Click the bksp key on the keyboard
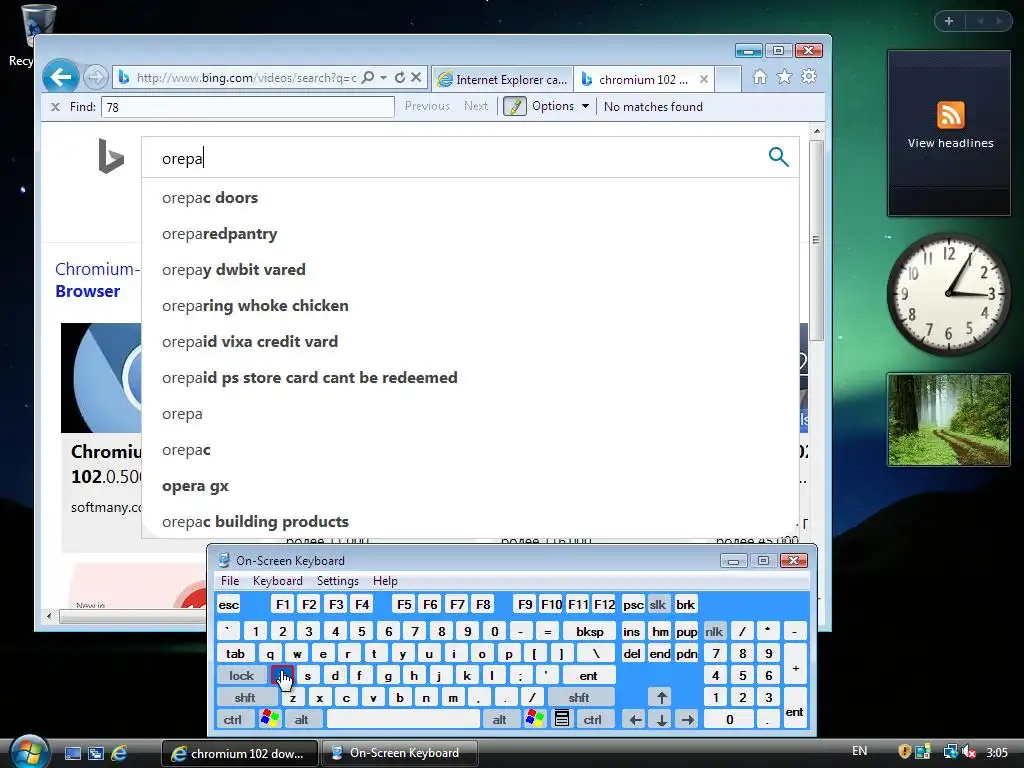The height and width of the screenshot is (768, 1024). click(x=590, y=632)
